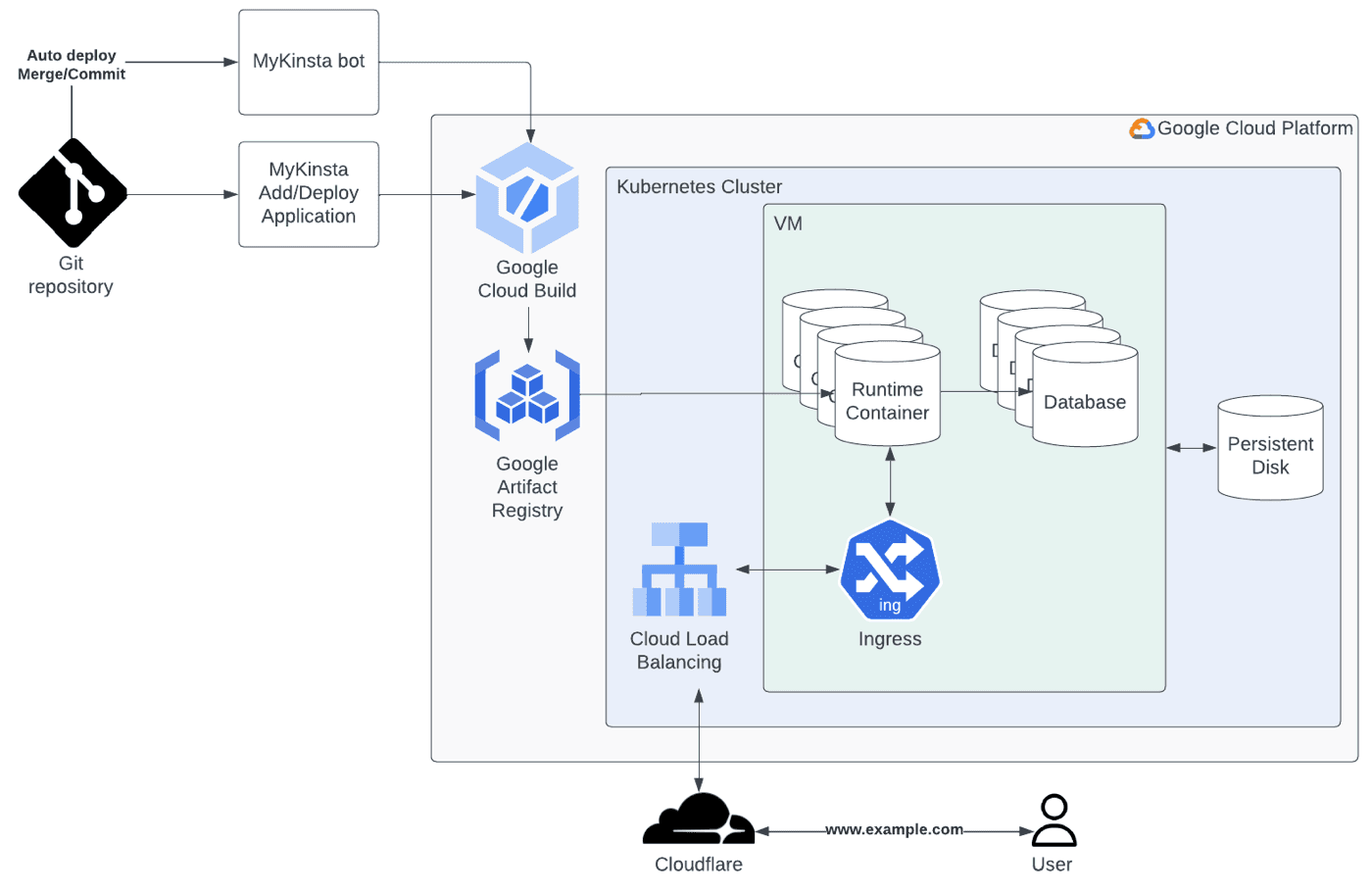Image resolution: width=1372 pixels, height=893 pixels.
Task: Click the User person icon
Action: (1054, 820)
